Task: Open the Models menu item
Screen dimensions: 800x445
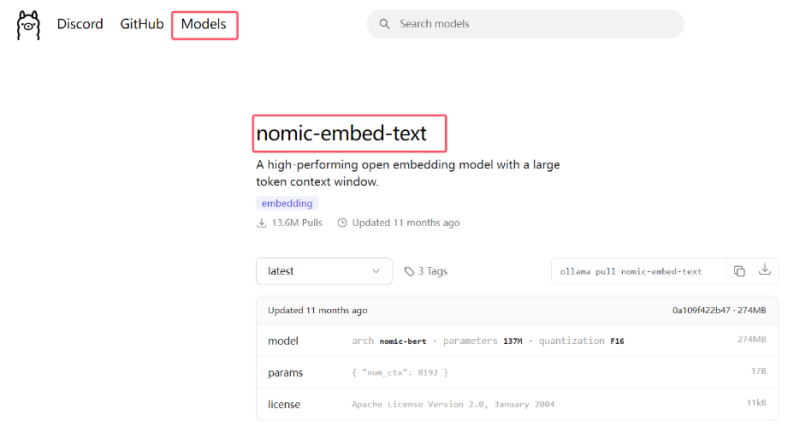Action: click(x=204, y=24)
